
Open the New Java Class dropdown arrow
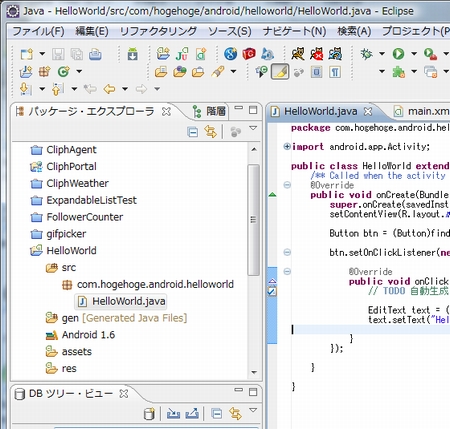(79, 72)
